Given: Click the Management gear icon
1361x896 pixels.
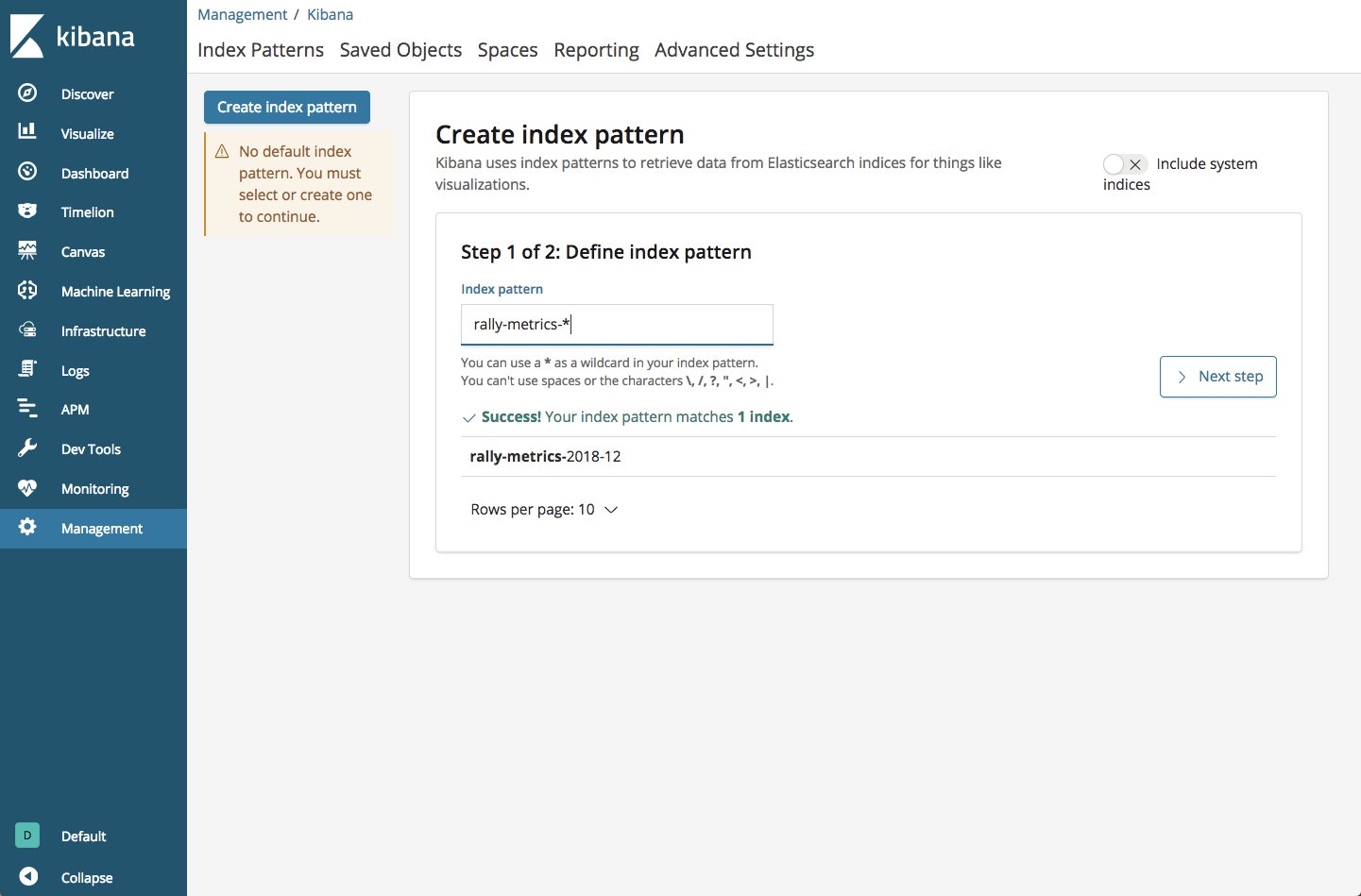Looking at the screenshot, I should 27,527.
